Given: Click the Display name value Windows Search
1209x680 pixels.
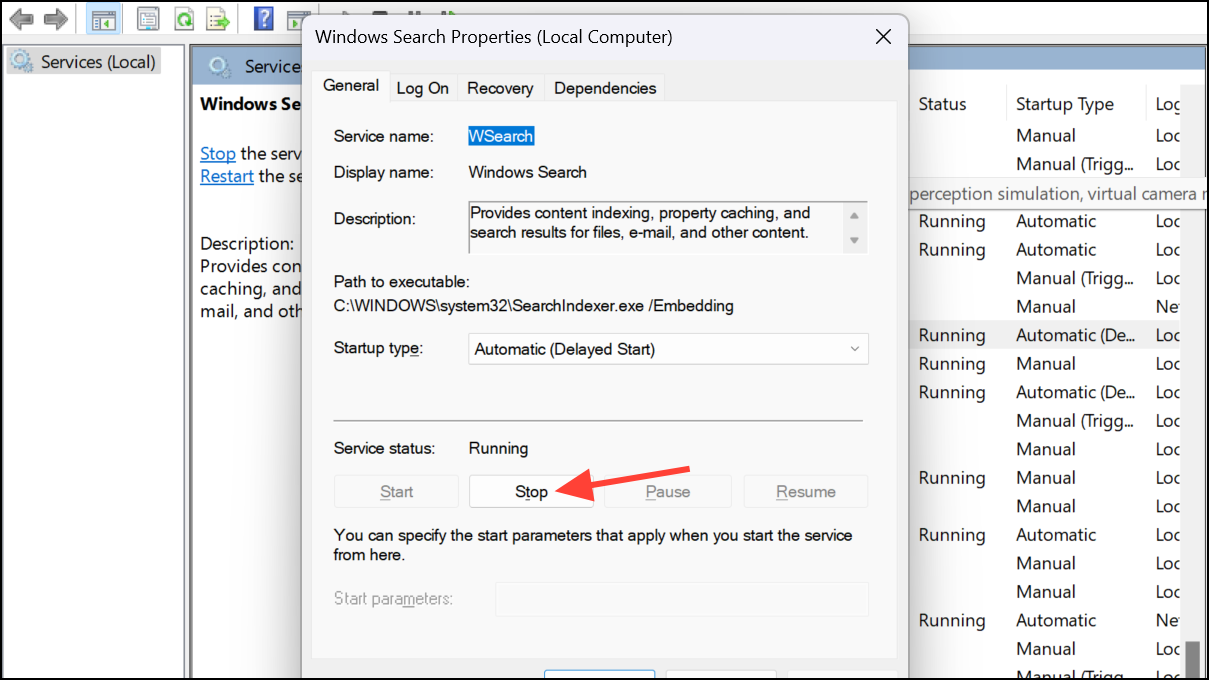Looking at the screenshot, I should point(527,172).
